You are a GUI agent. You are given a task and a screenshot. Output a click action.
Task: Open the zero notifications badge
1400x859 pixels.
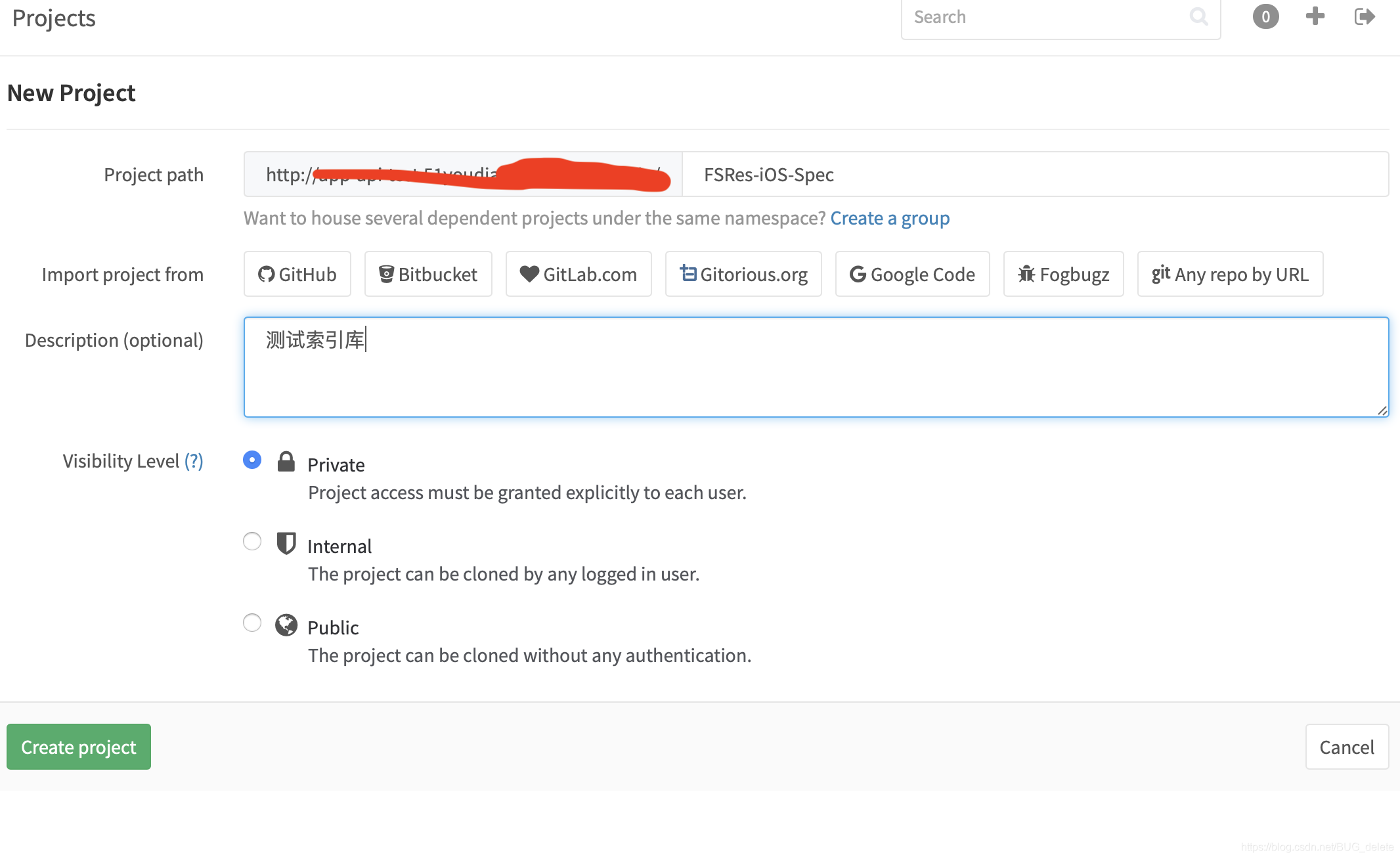click(x=1265, y=16)
